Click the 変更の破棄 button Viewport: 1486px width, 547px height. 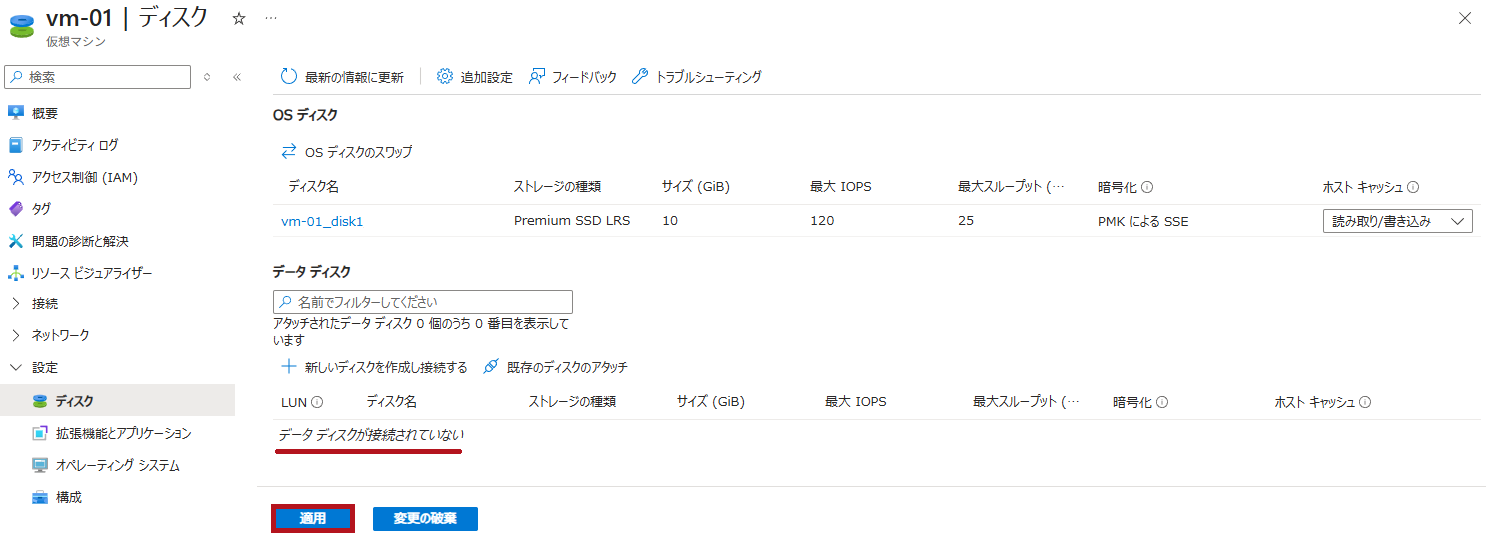point(425,519)
